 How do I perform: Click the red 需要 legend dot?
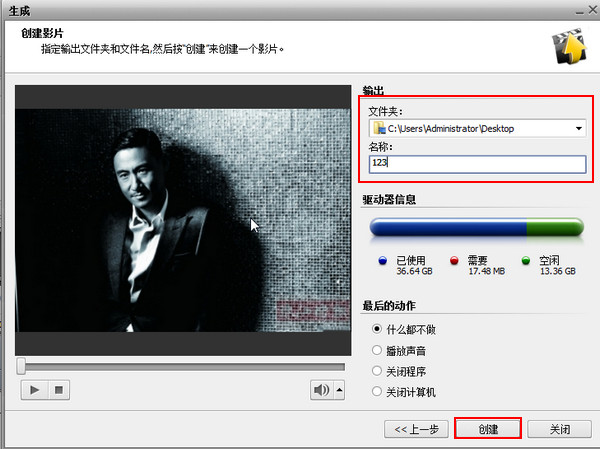pos(454,261)
